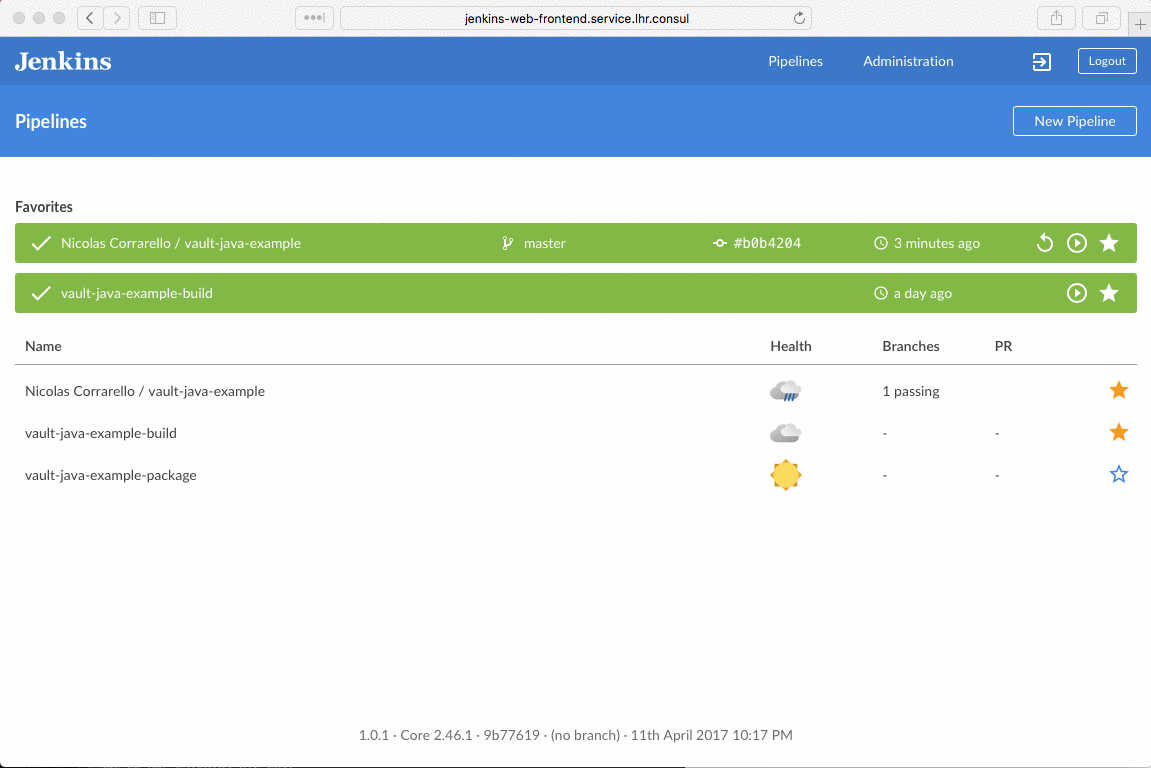
Task: Show all tabs with the tab overview icon
Action: click(x=1102, y=18)
